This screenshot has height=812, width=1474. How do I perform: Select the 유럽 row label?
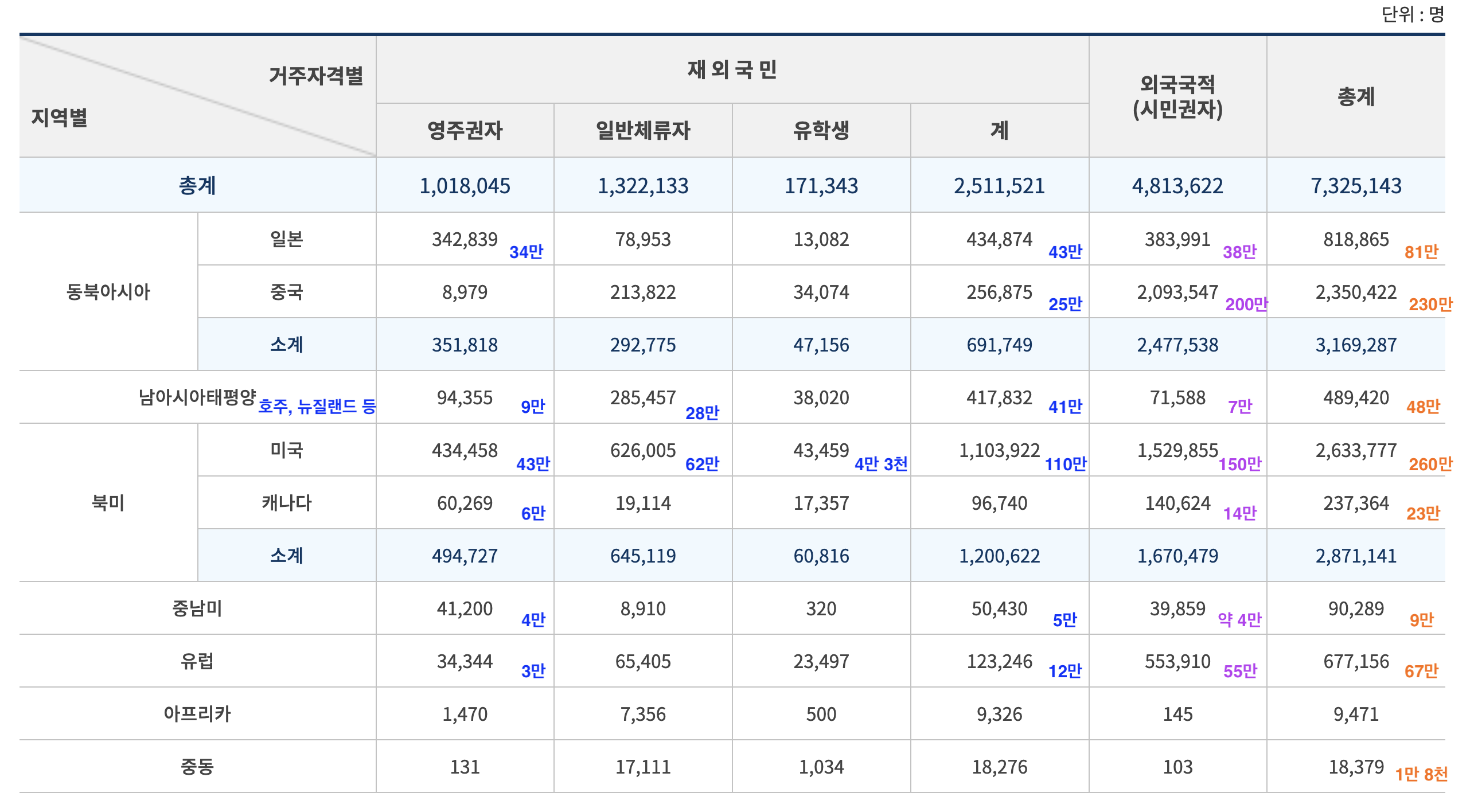coord(197,661)
